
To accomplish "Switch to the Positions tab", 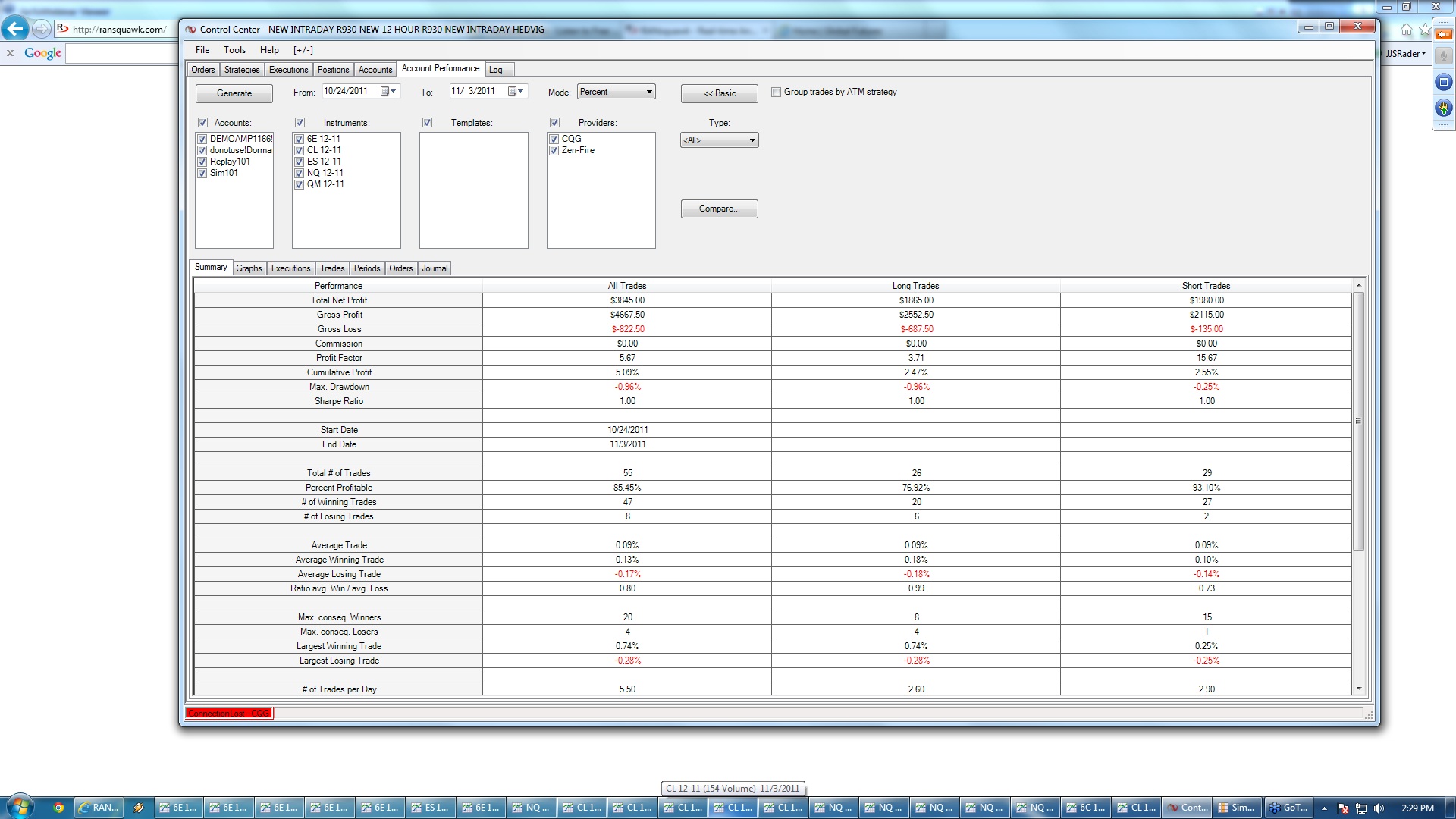I will tap(333, 70).
